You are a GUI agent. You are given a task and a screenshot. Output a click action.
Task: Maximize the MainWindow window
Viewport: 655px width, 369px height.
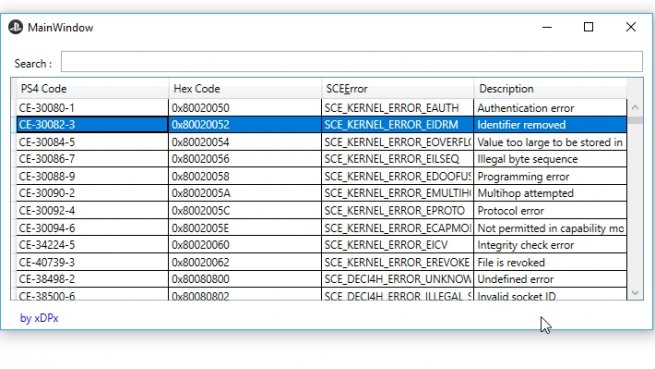588,27
